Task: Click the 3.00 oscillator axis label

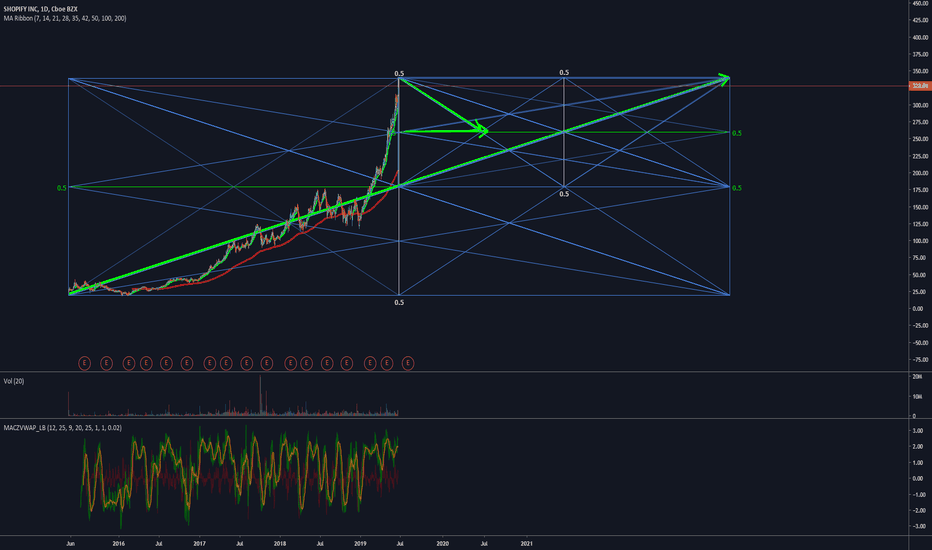Action: click(x=918, y=430)
